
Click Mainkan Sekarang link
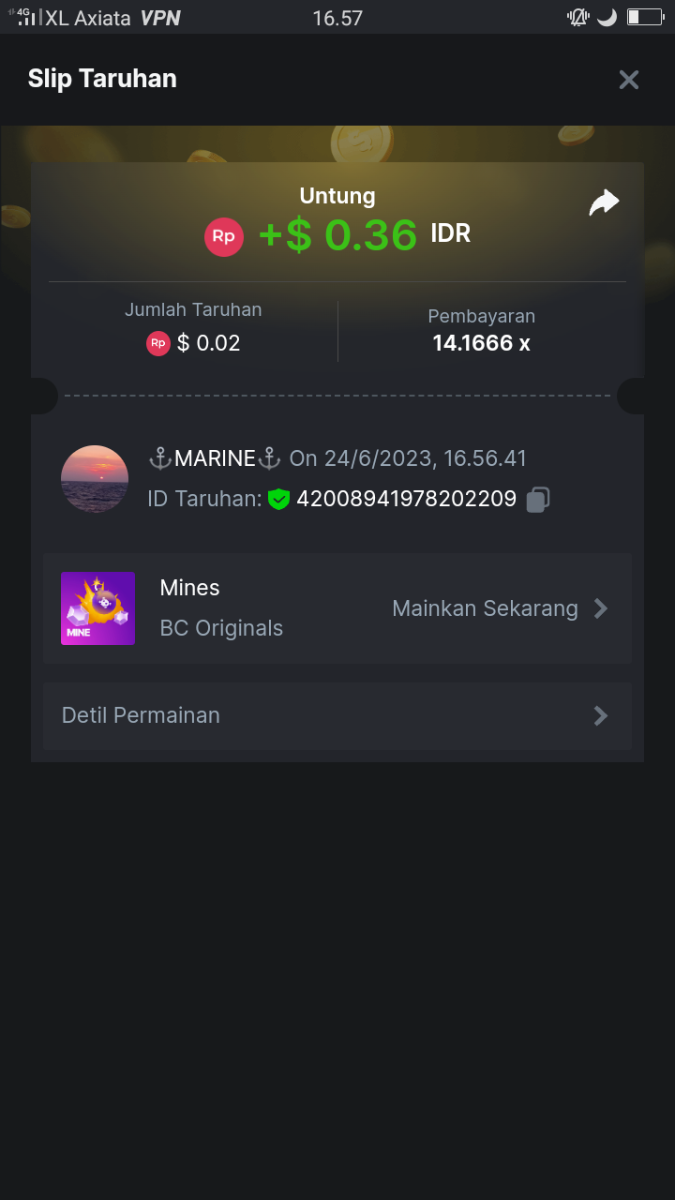[x=485, y=608]
